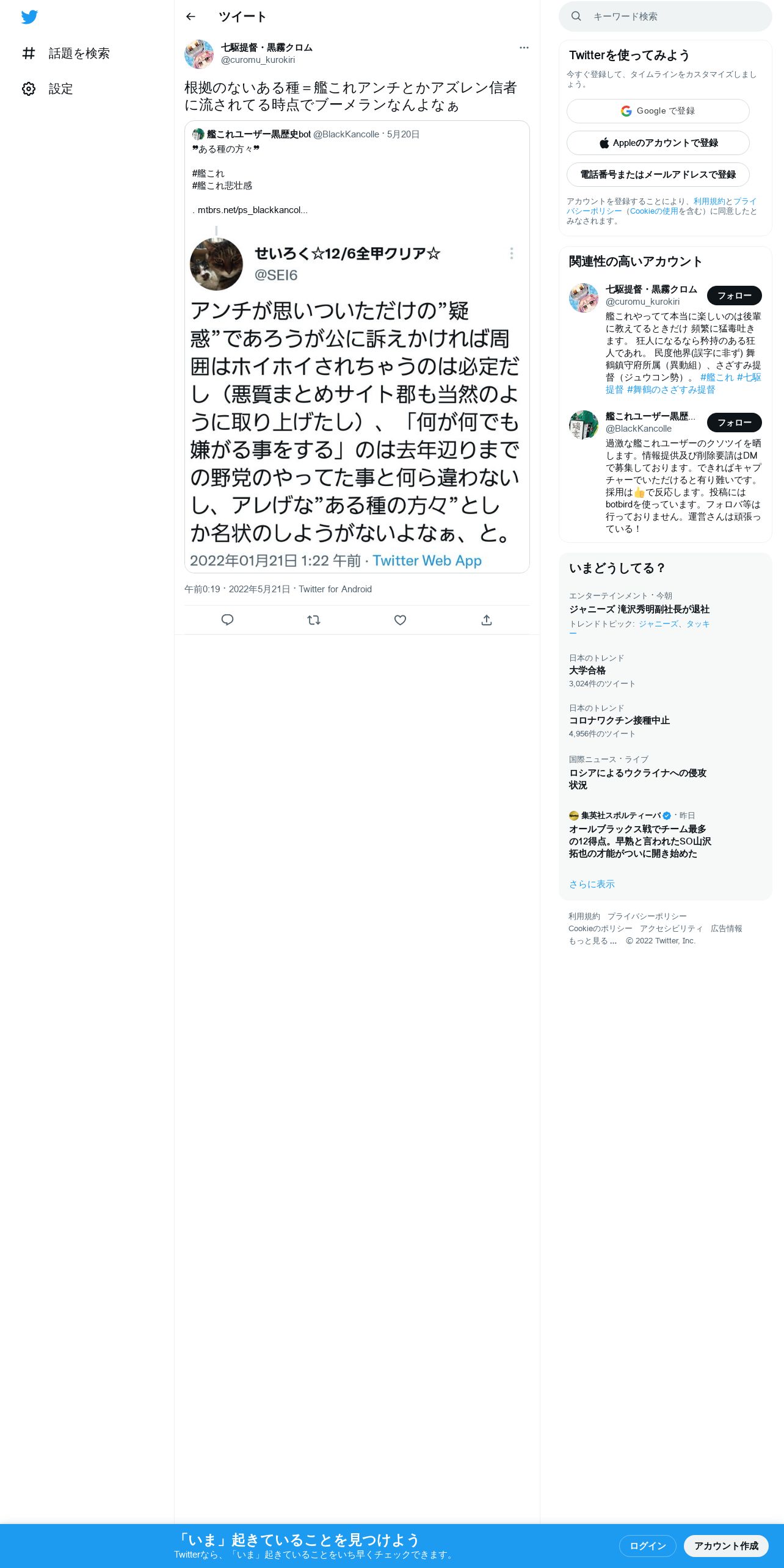Expand trends with さらに表示 link
This screenshot has width=784, height=1568.
592,884
